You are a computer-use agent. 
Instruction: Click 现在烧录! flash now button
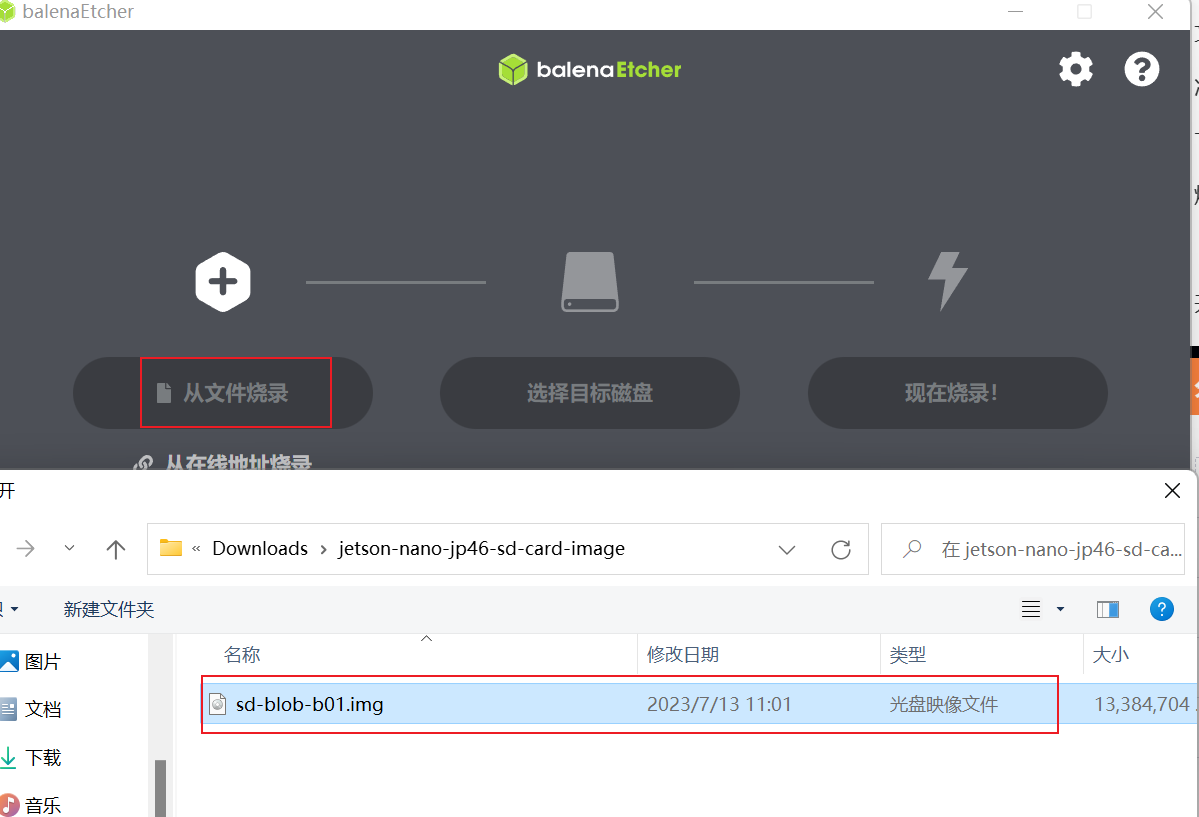coord(957,392)
